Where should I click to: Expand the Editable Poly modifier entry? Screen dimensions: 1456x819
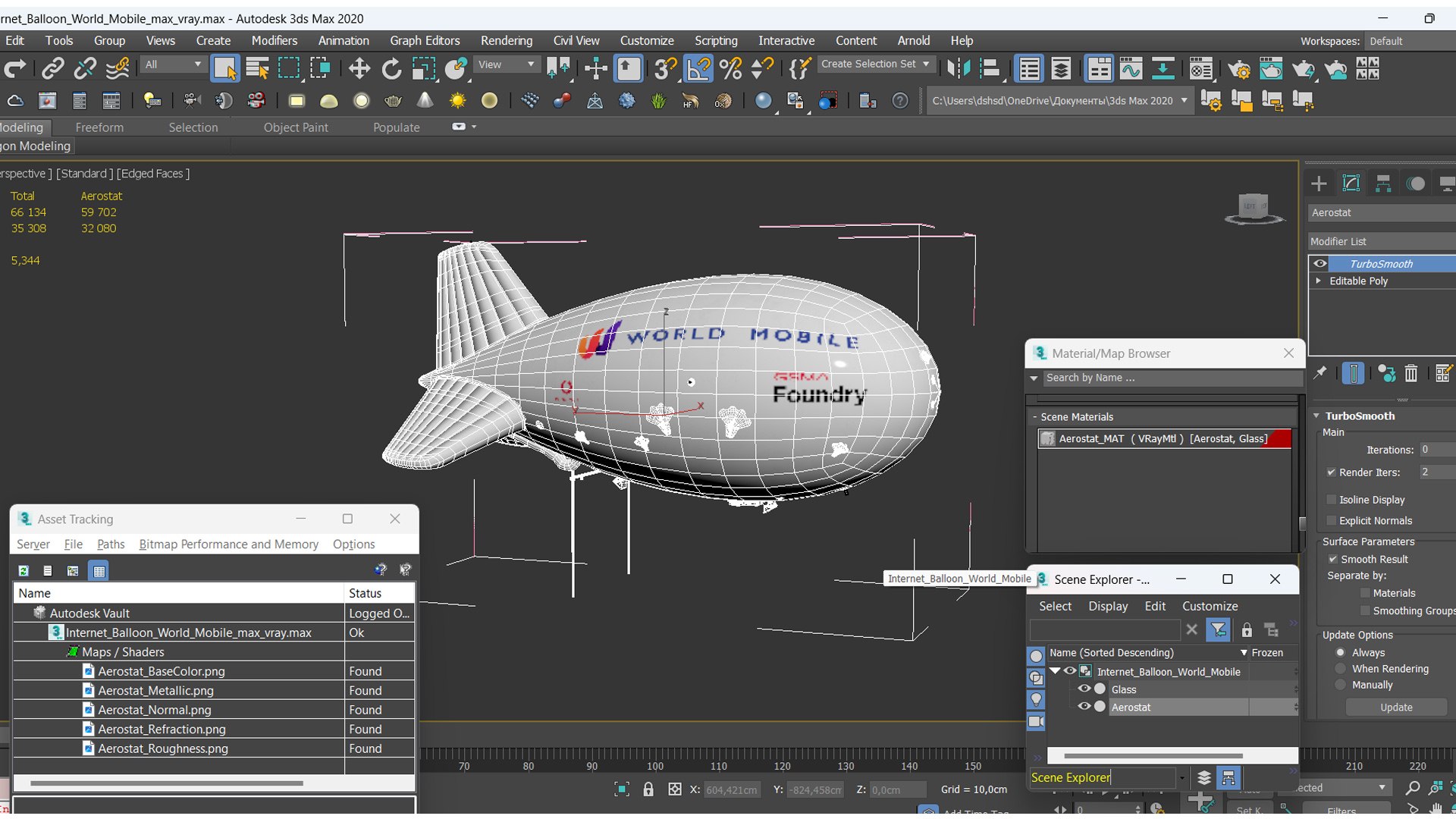tap(1319, 281)
